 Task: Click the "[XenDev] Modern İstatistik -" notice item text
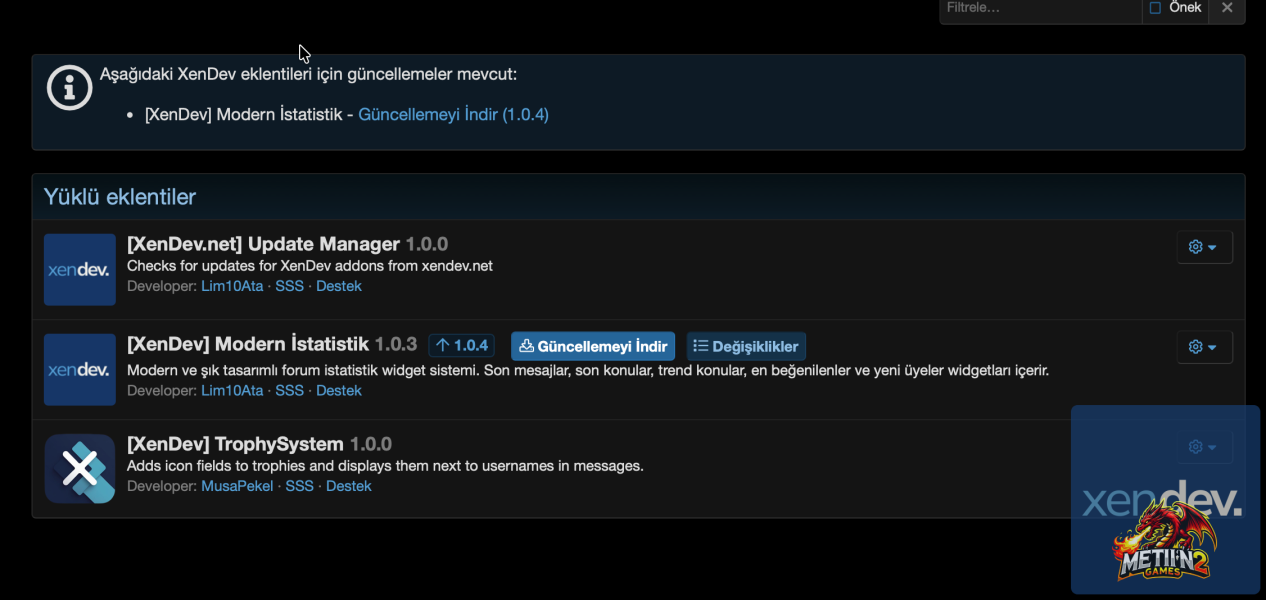coord(249,114)
